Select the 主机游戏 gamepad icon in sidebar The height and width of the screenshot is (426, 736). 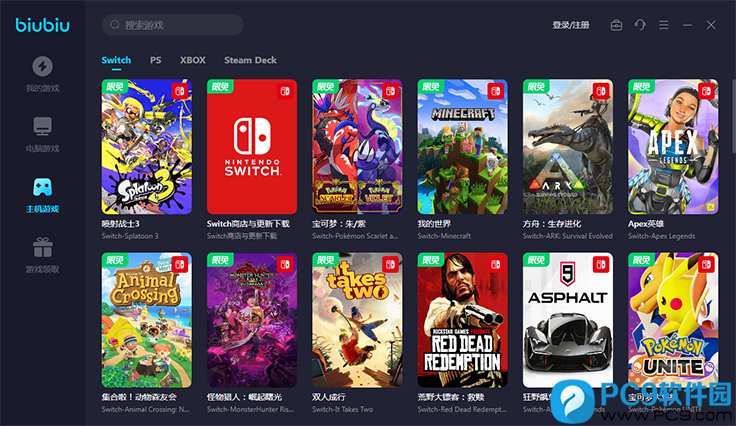[42, 187]
